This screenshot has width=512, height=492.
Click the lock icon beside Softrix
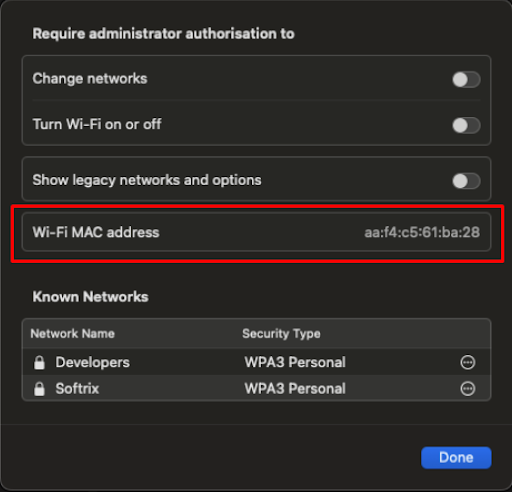pyautogui.click(x=39, y=389)
